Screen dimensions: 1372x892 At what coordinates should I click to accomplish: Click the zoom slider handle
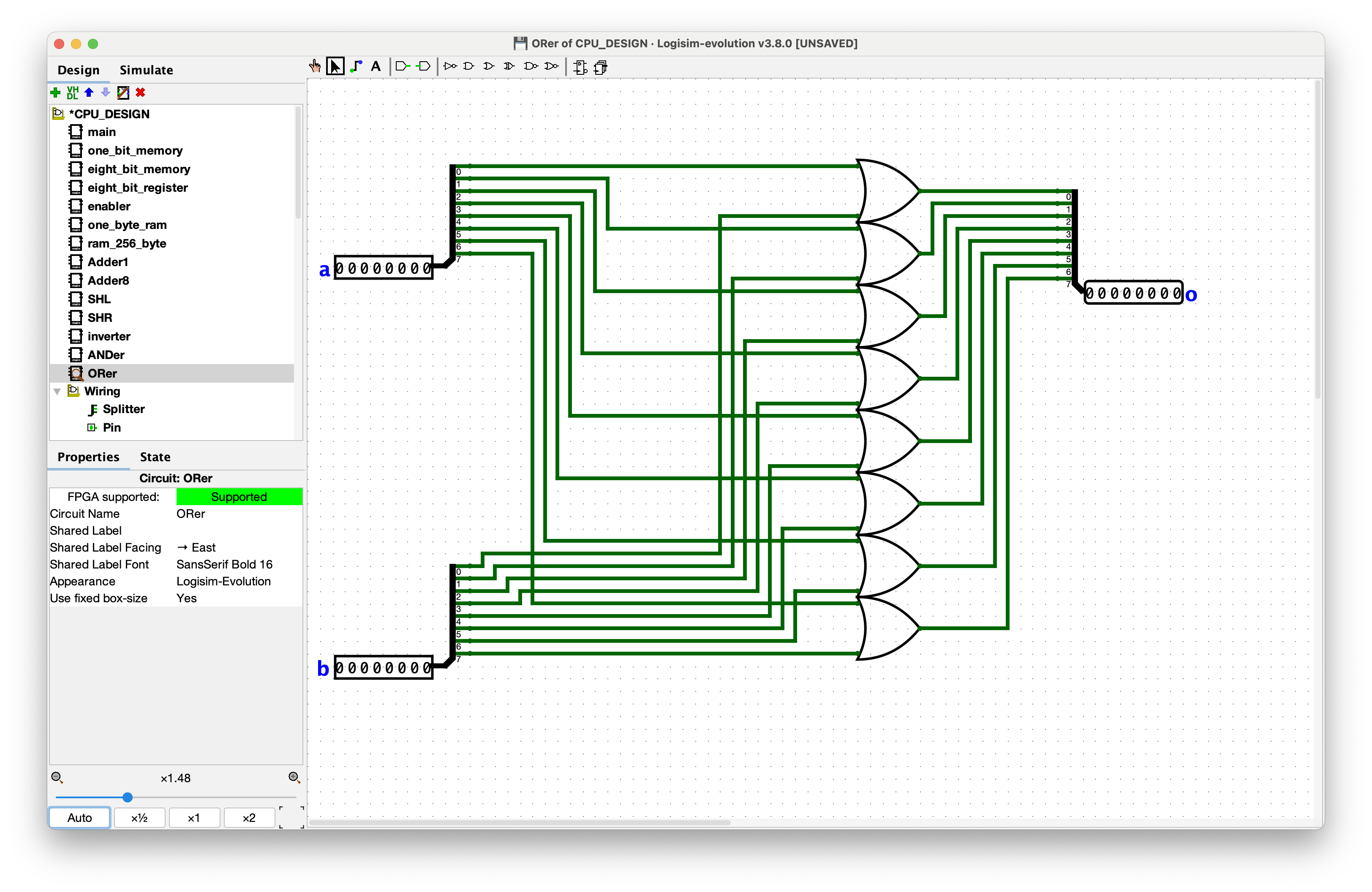pyautogui.click(x=128, y=797)
